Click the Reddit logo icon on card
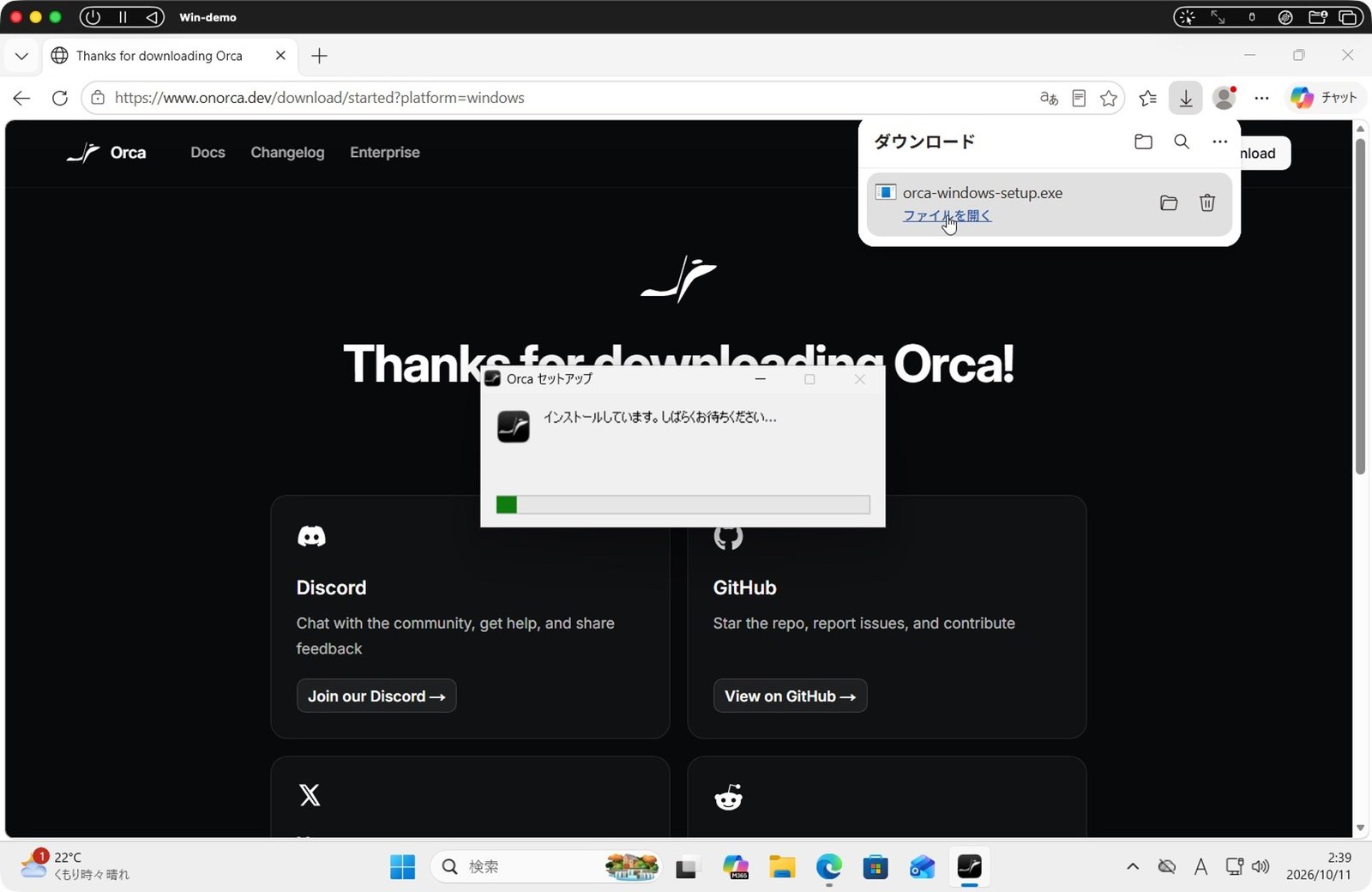Image resolution: width=1372 pixels, height=892 pixels. pyautogui.click(x=729, y=797)
